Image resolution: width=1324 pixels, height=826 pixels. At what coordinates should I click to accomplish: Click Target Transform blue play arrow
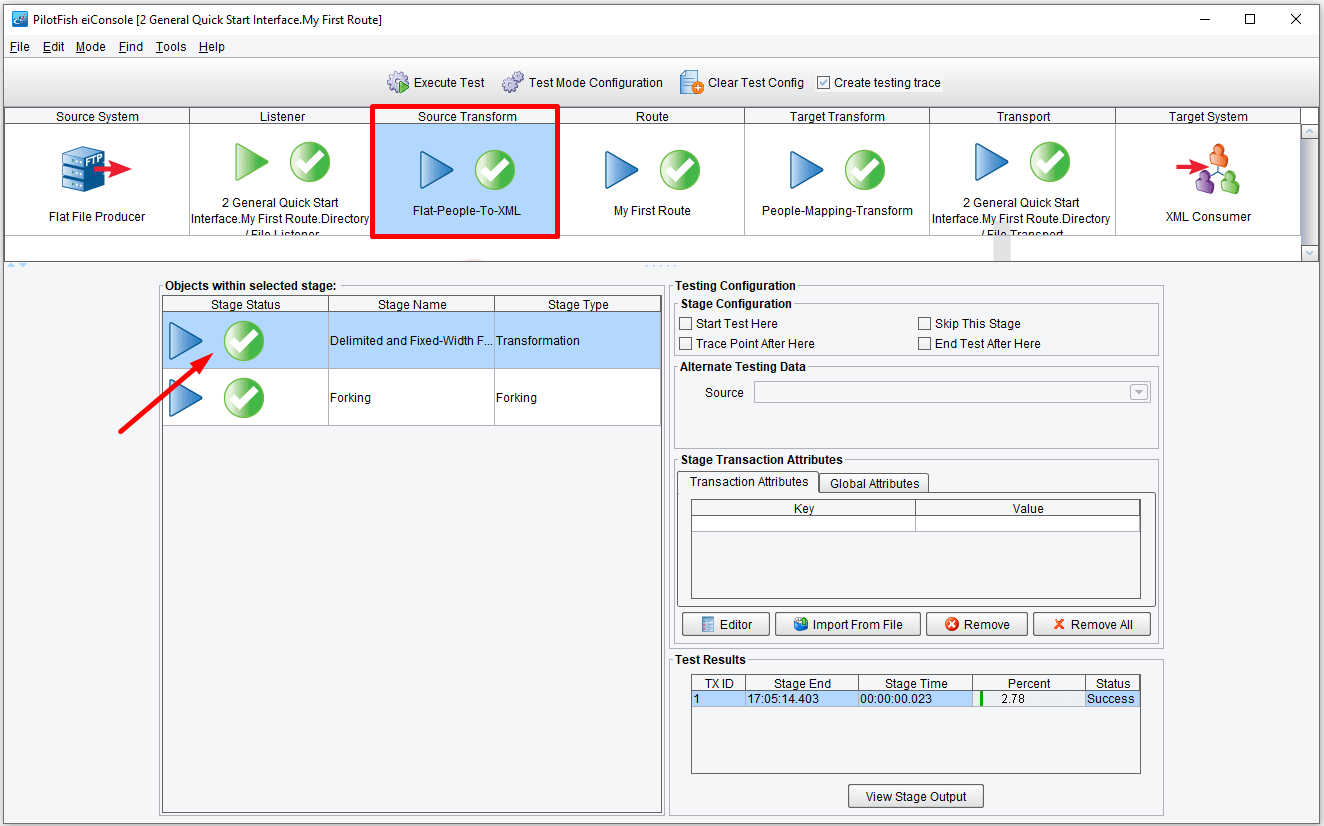click(x=807, y=170)
